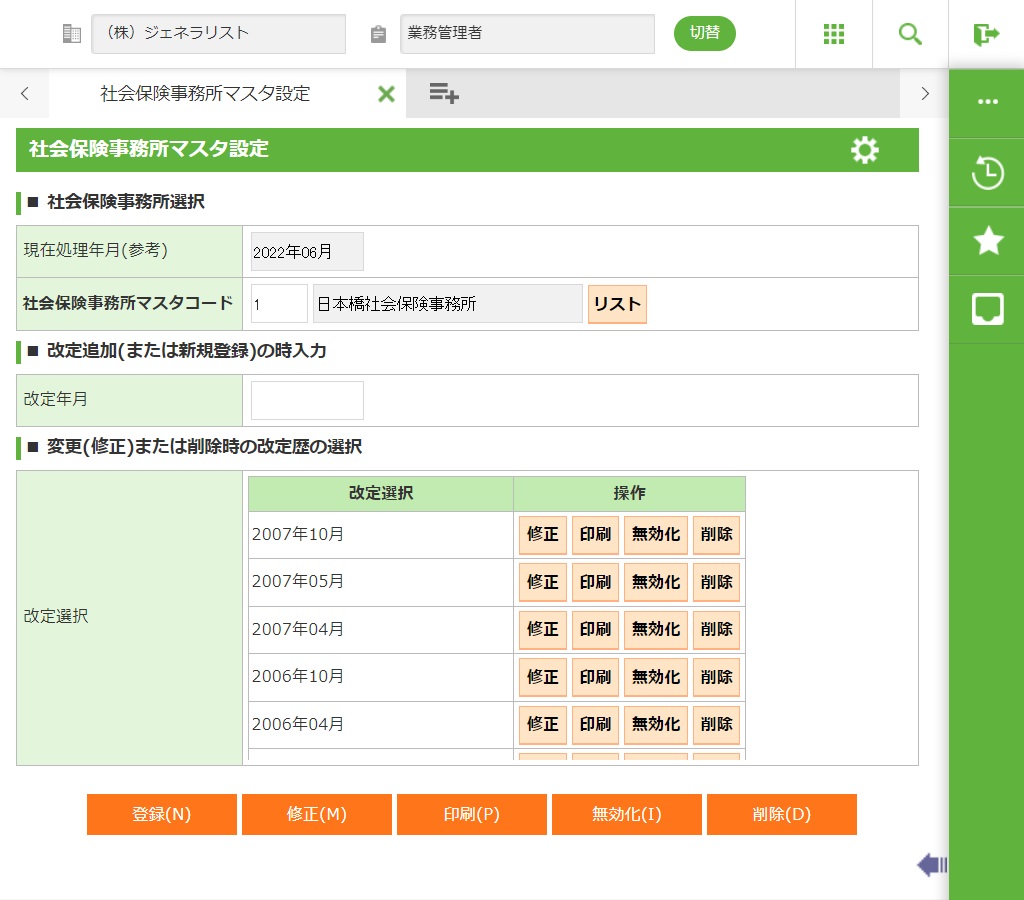The height and width of the screenshot is (900, 1024).
Task: Close the 社会保険事務所マスタ設定 tab
Action: point(386,94)
